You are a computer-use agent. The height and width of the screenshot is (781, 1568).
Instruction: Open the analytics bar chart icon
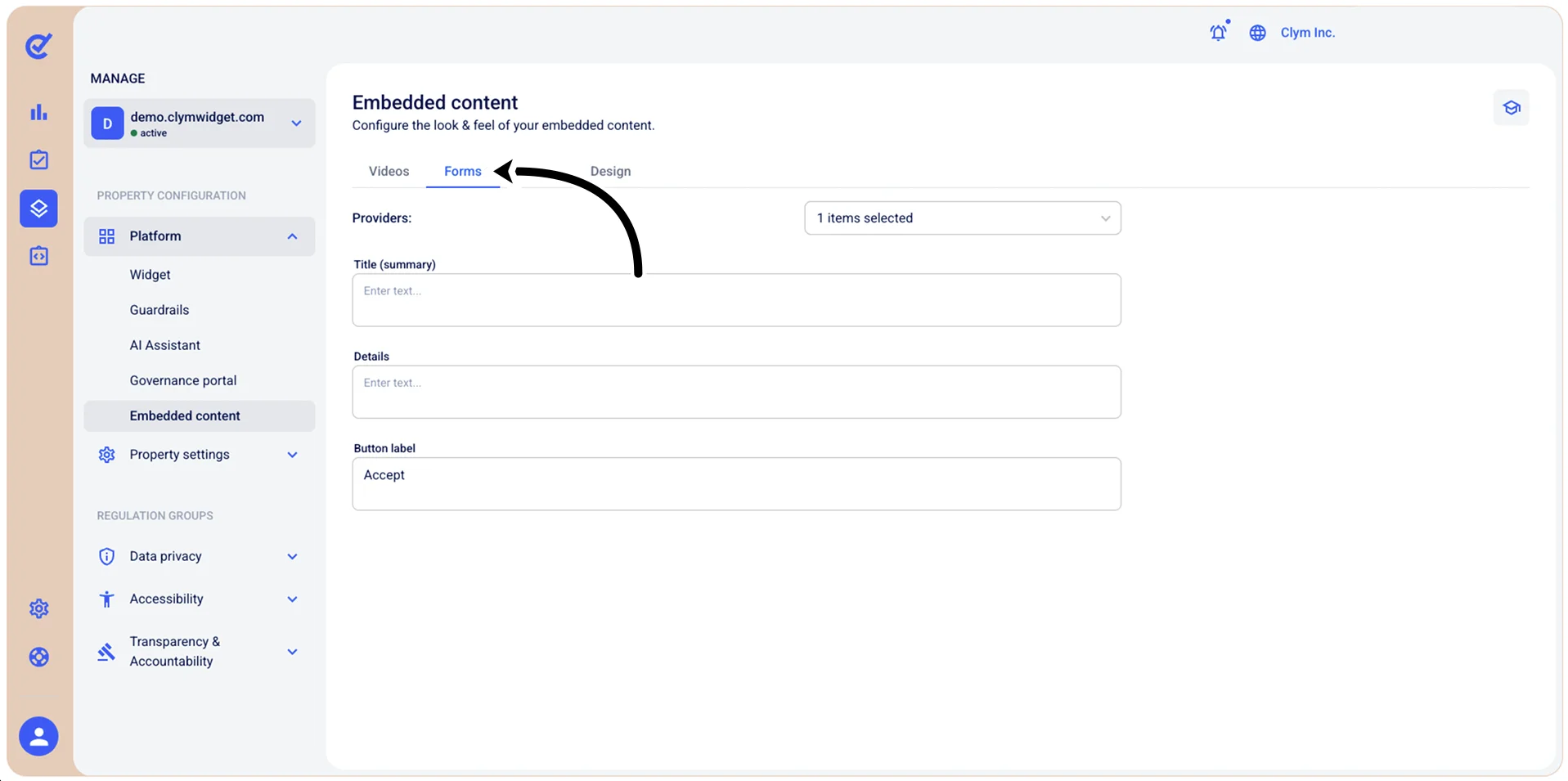point(38,112)
